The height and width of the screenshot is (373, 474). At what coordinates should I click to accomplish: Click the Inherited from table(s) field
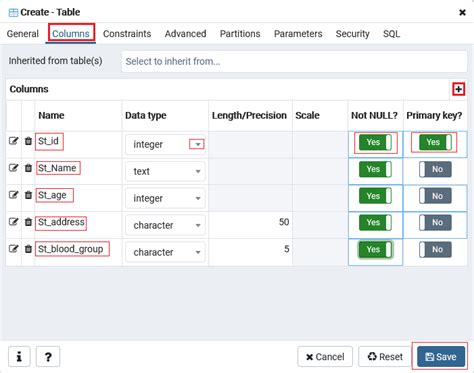[x=294, y=61]
